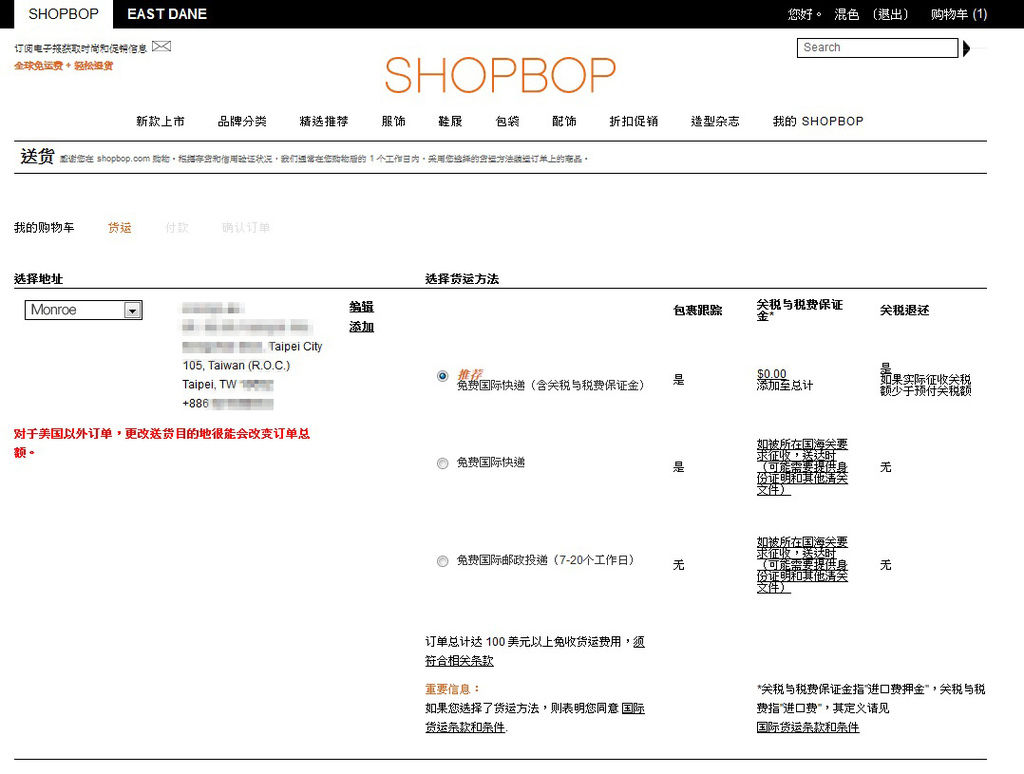
Task: Click the 包裹跟踪 column header
Action: point(697,310)
